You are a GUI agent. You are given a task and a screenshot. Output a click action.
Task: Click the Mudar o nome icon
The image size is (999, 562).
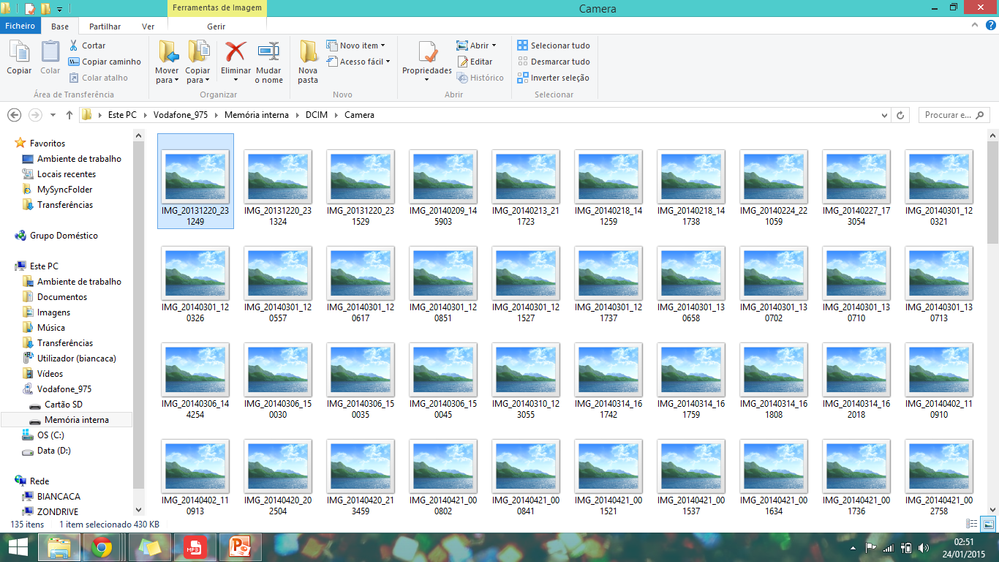(x=268, y=53)
